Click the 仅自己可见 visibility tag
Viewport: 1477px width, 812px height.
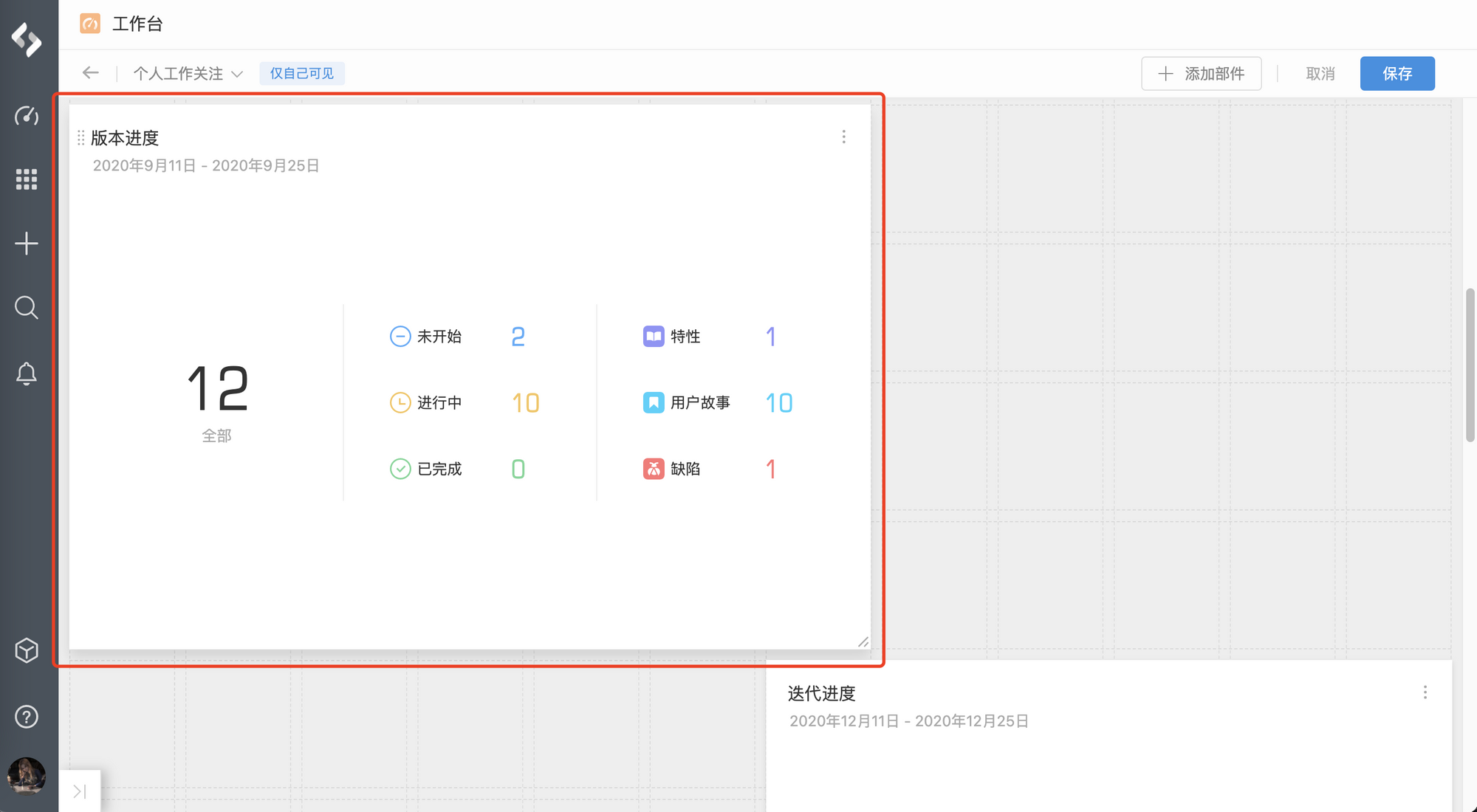click(x=302, y=73)
